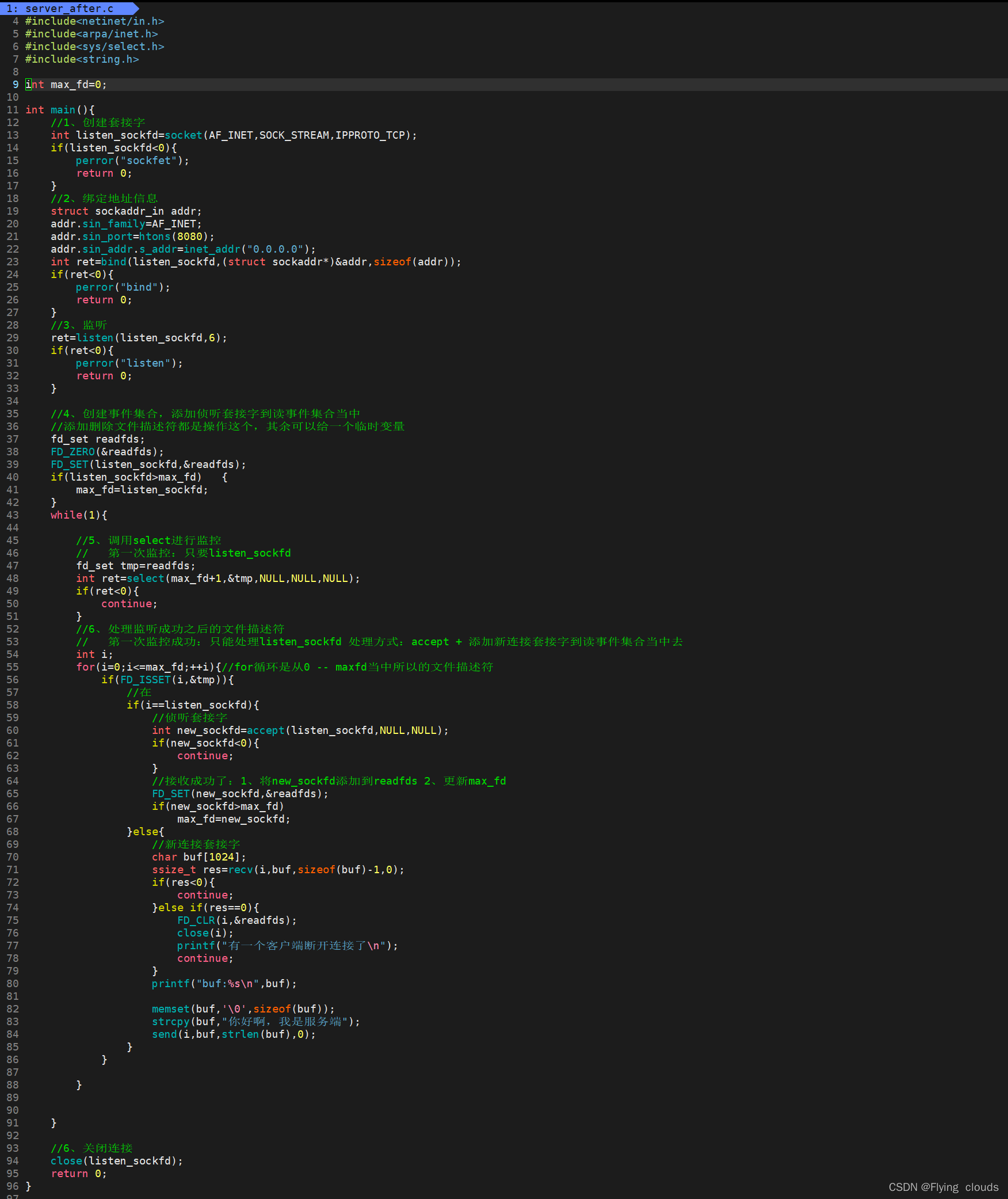Click 'if(FD_ISSET(i,&tmp)){' line
The height and width of the screenshot is (1199, 1008).
pyautogui.click(x=167, y=680)
